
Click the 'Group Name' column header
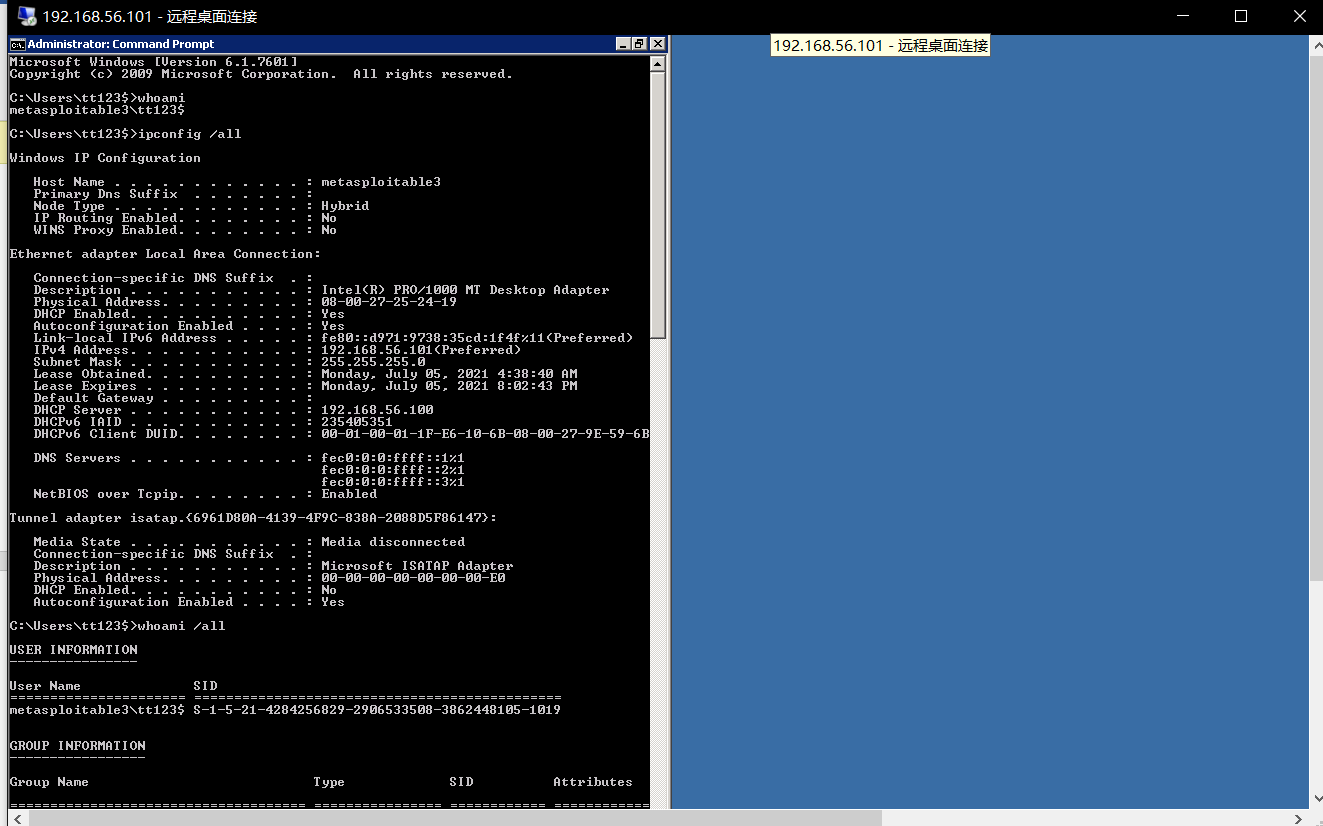coord(49,782)
